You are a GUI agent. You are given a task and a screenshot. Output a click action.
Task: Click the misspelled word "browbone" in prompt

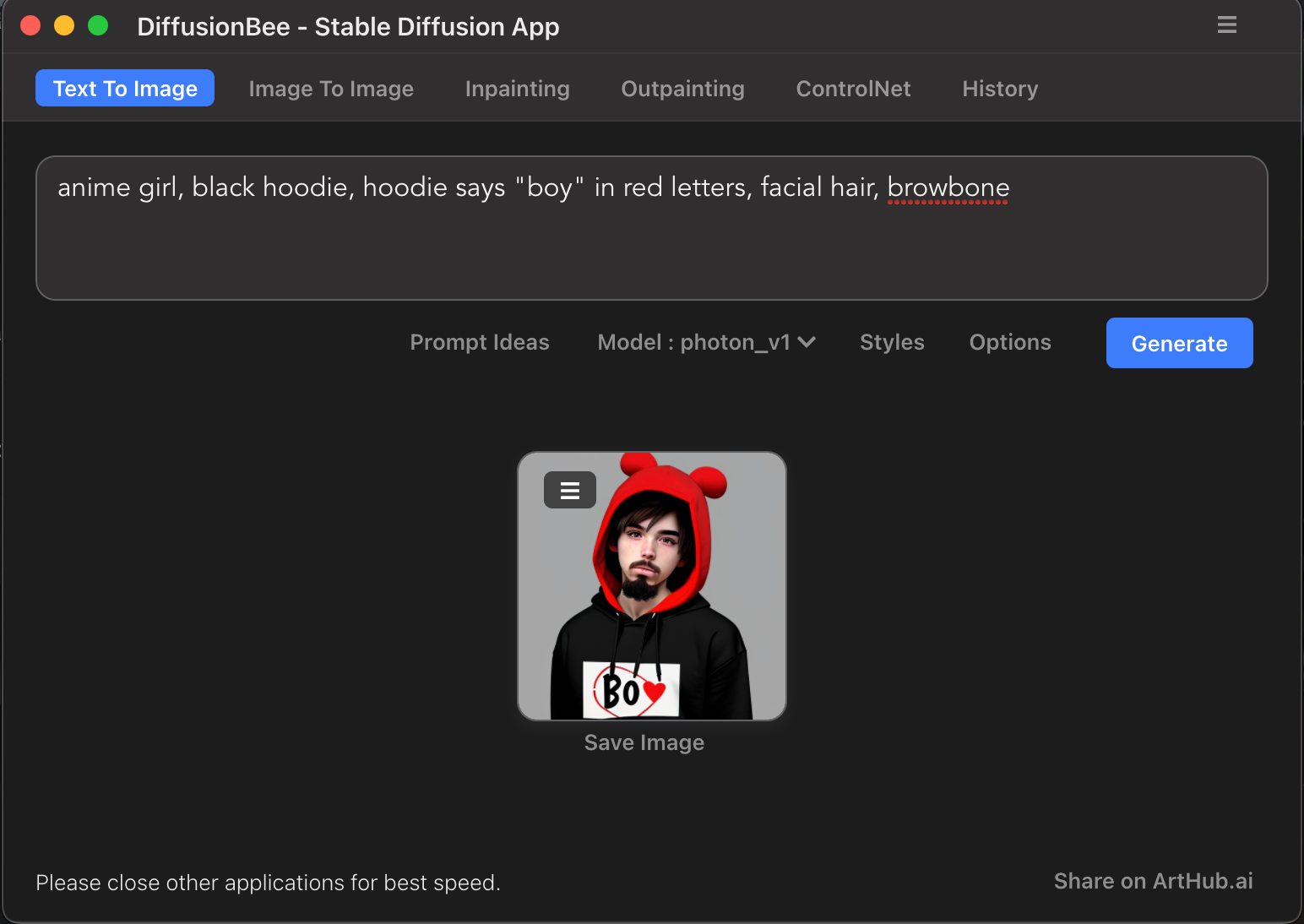click(x=948, y=188)
